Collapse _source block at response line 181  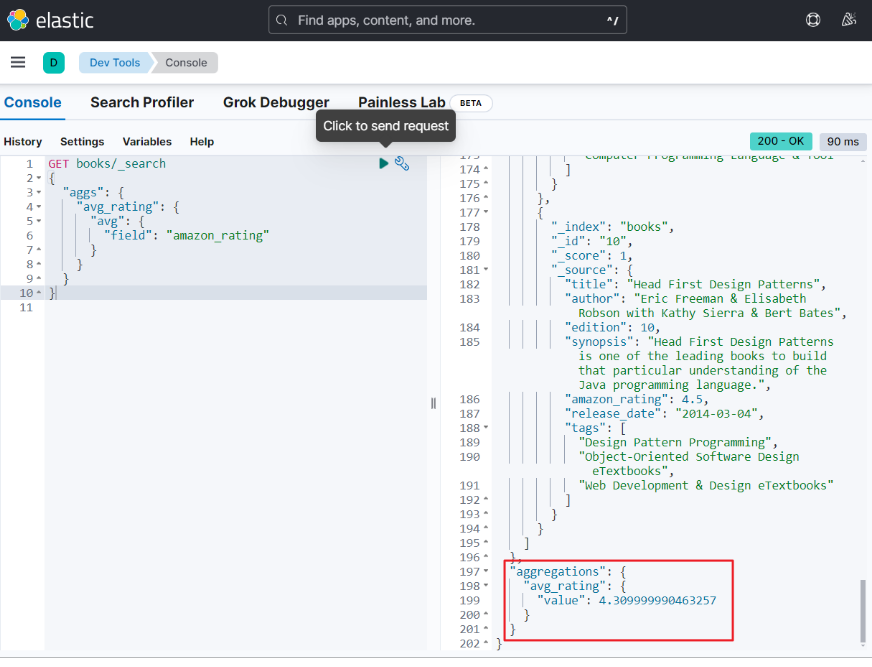(x=486, y=270)
